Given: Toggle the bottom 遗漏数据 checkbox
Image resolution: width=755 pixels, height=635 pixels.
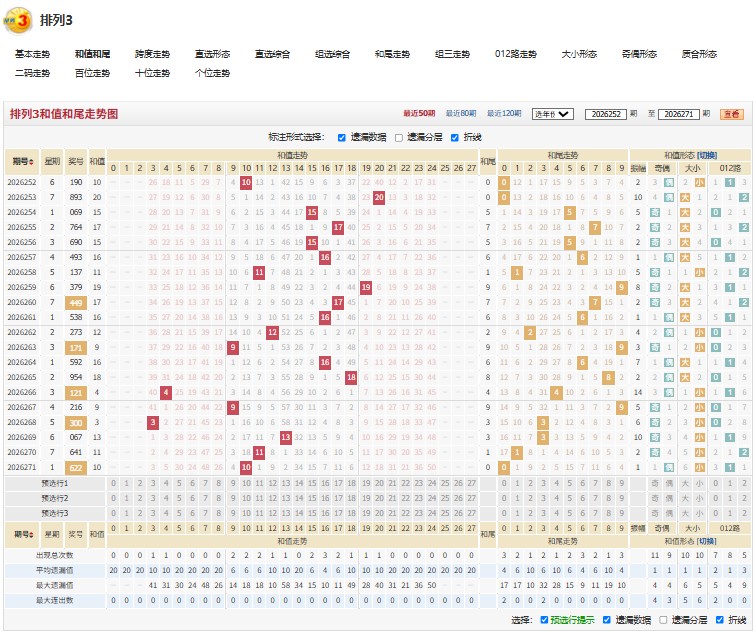Looking at the screenshot, I should tap(607, 620).
